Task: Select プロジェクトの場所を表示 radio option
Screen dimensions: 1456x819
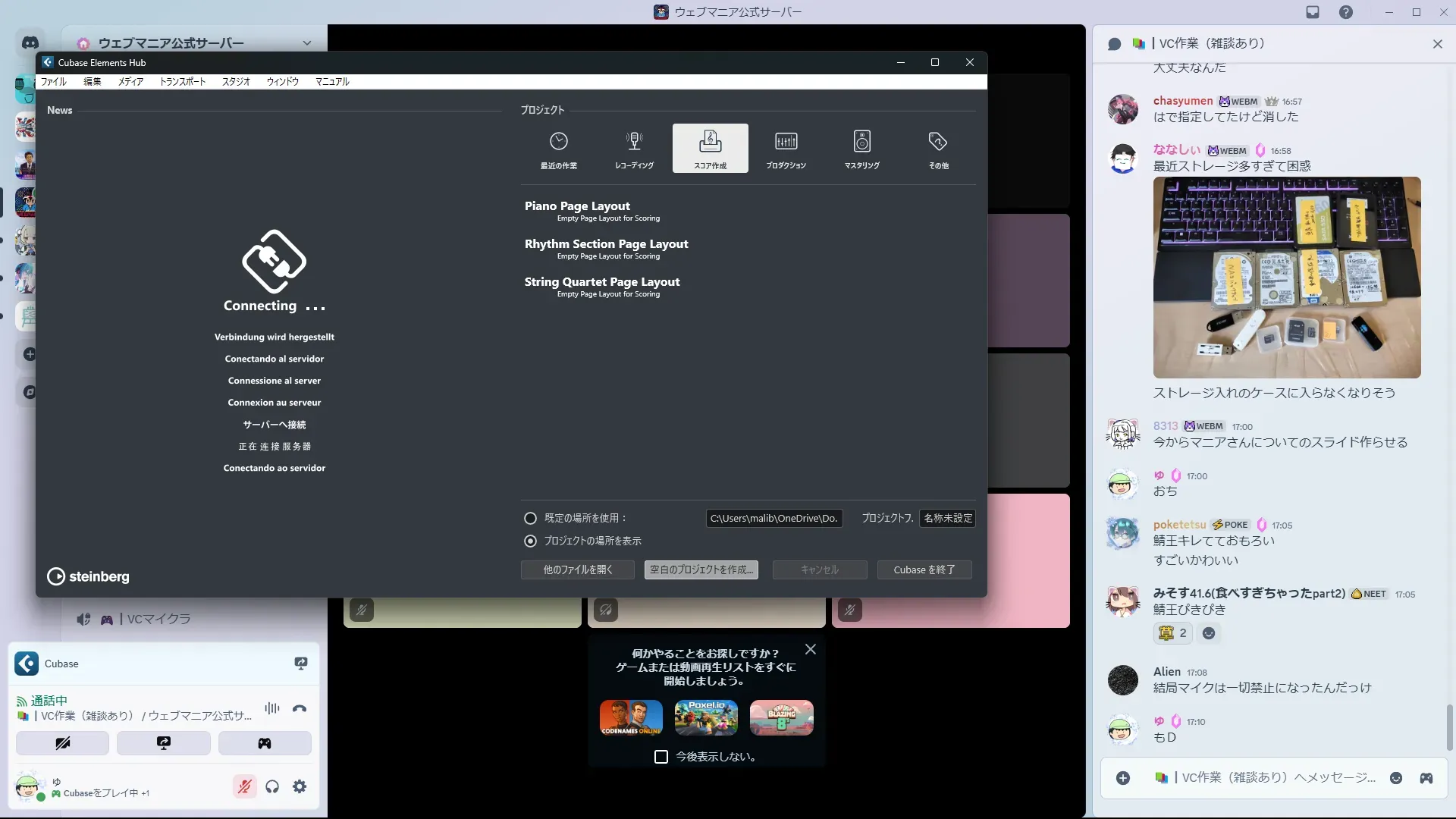Action: (x=530, y=541)
